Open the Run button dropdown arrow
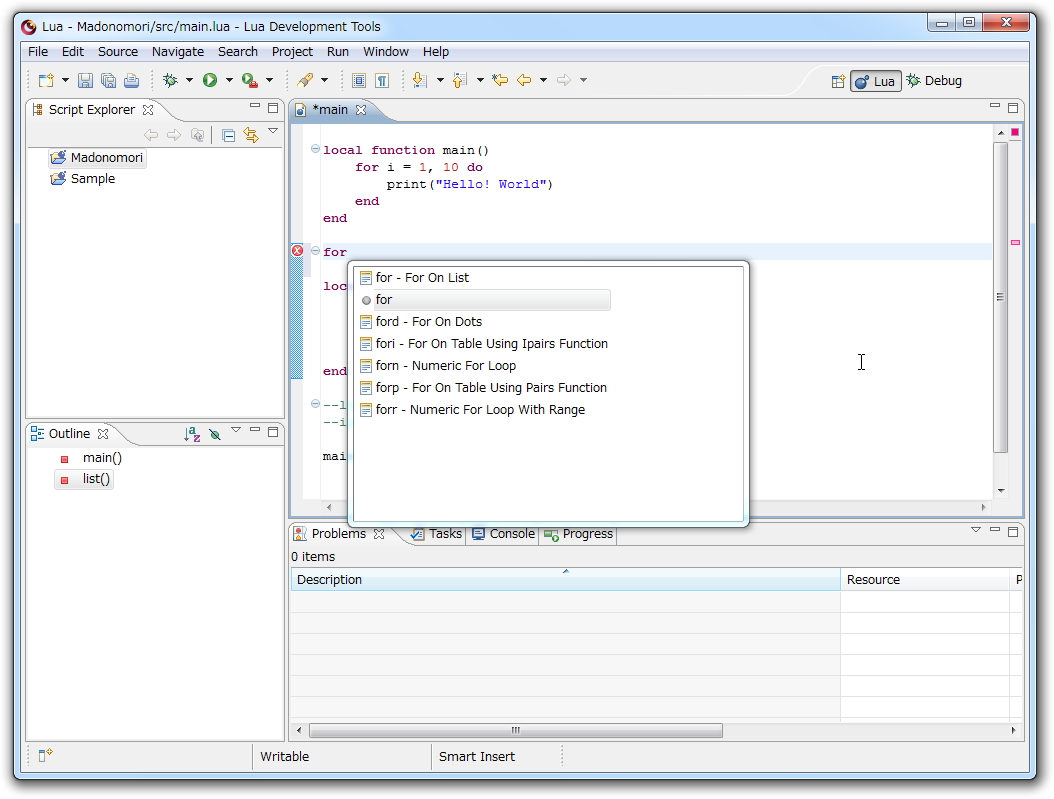 pyautogui.click(x=229, y=81)
